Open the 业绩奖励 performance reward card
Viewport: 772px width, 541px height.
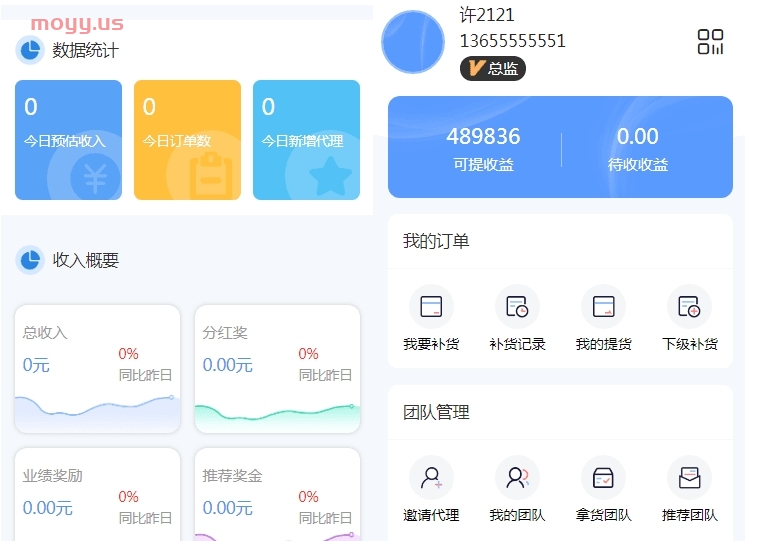pyautogui.click(x=97, y=494)
